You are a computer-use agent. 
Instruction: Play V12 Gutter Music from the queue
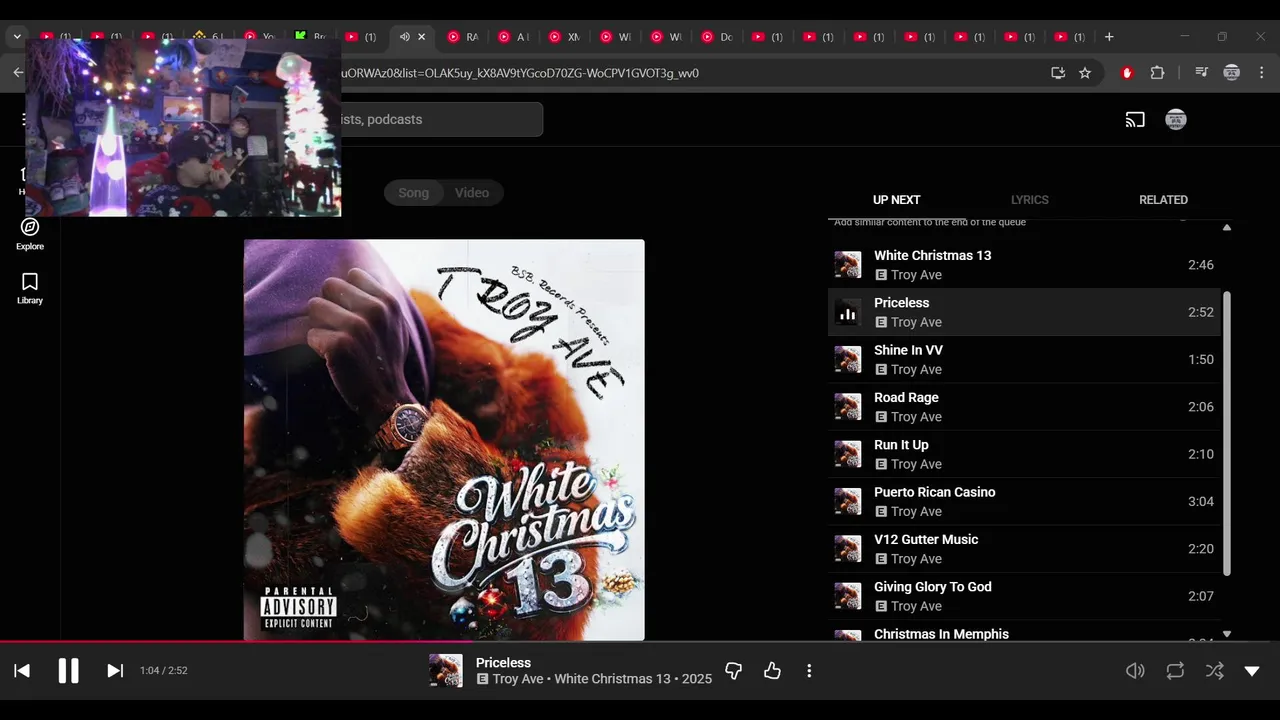[1024, 549]
